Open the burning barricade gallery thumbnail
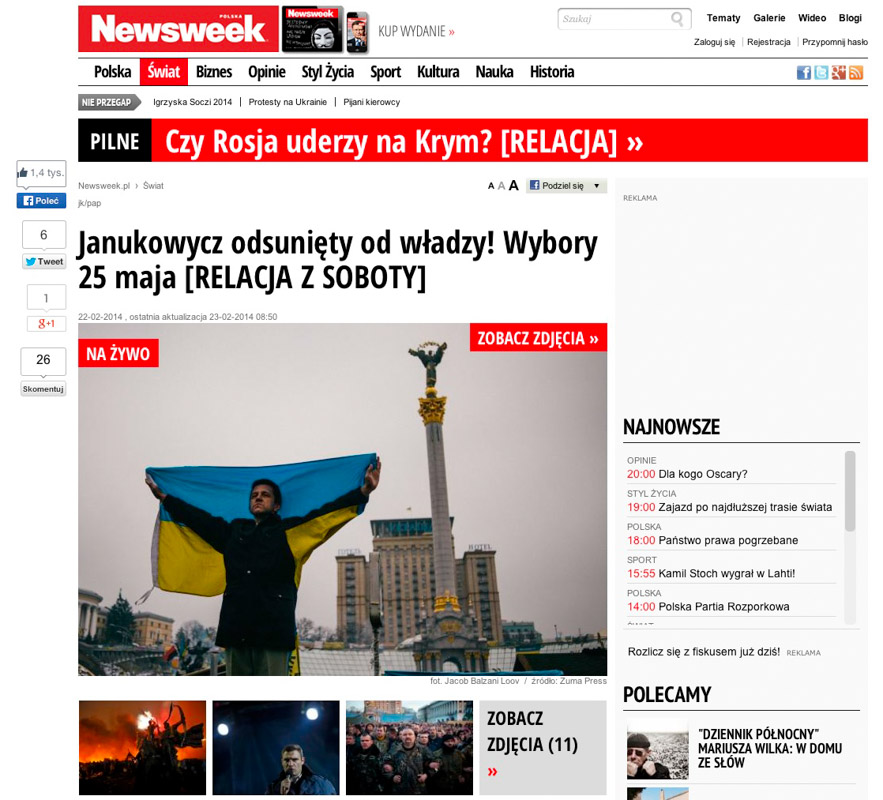Screen dimensions: 883x800 coord(142,747)
